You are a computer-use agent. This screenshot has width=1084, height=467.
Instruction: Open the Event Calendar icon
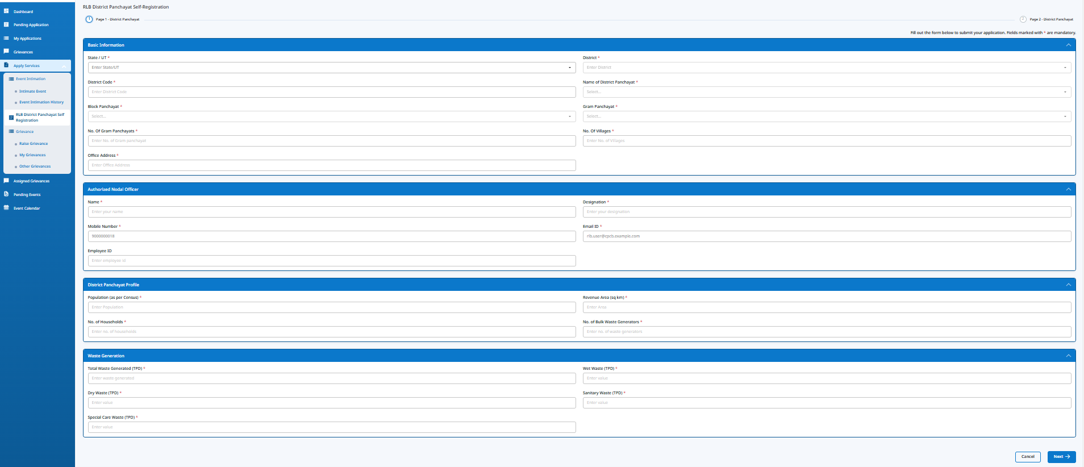6,207
